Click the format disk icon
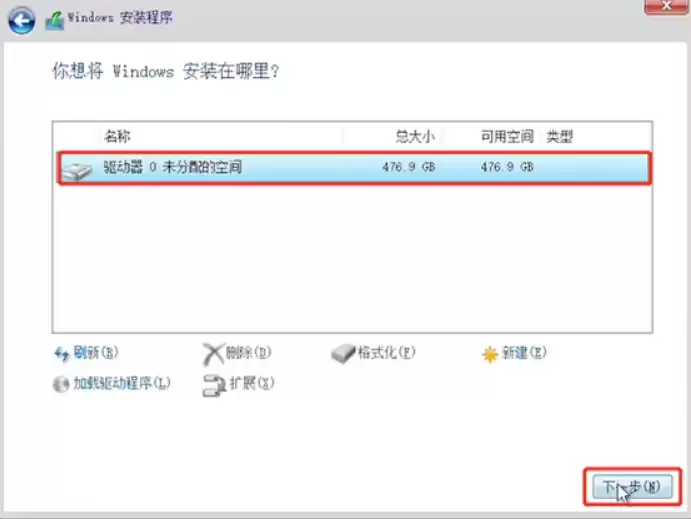This screenshot has height=519, width=691. pyautogui.click(x=343, y=354)
